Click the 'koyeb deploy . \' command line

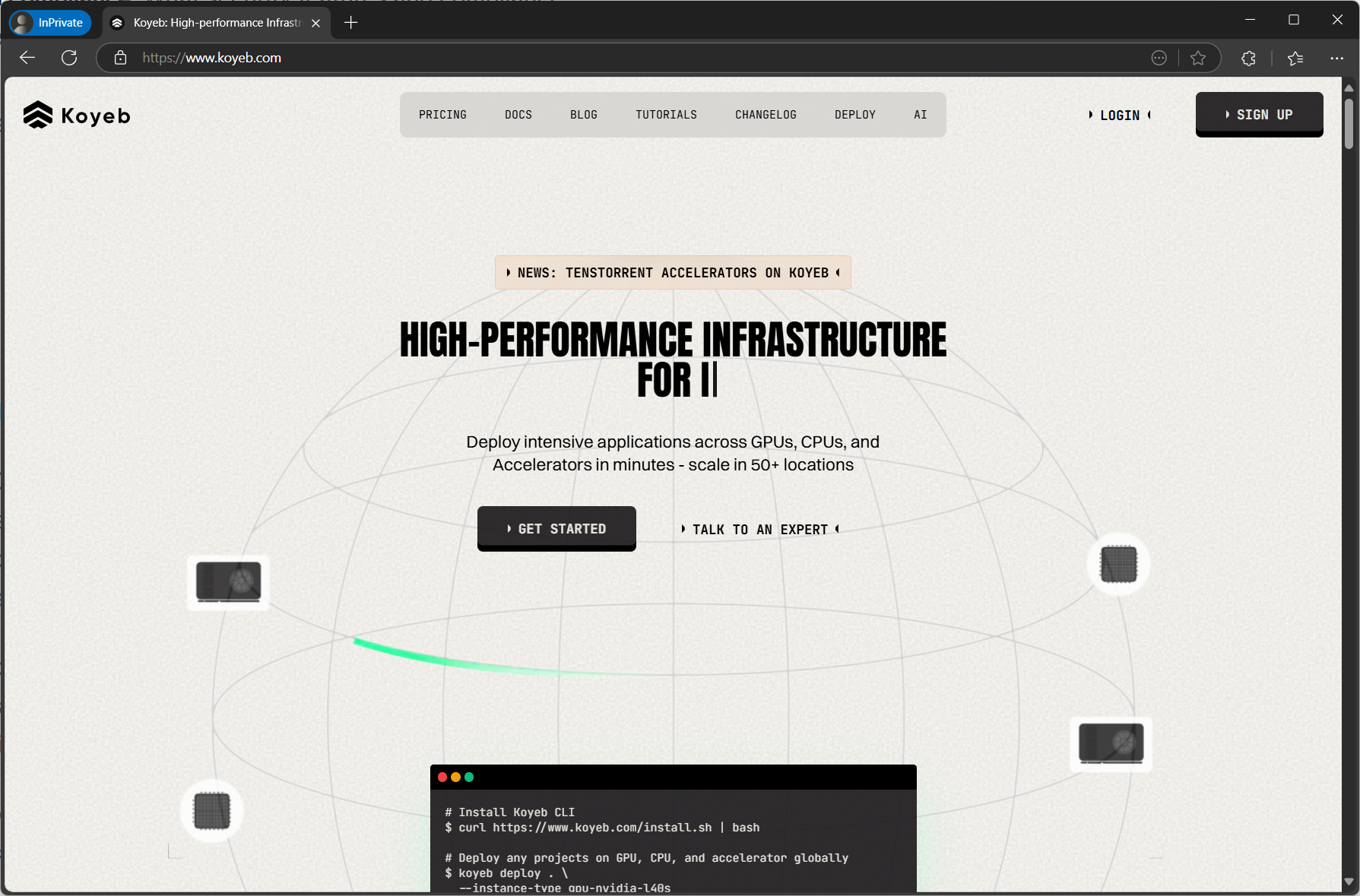pos(506,873)
